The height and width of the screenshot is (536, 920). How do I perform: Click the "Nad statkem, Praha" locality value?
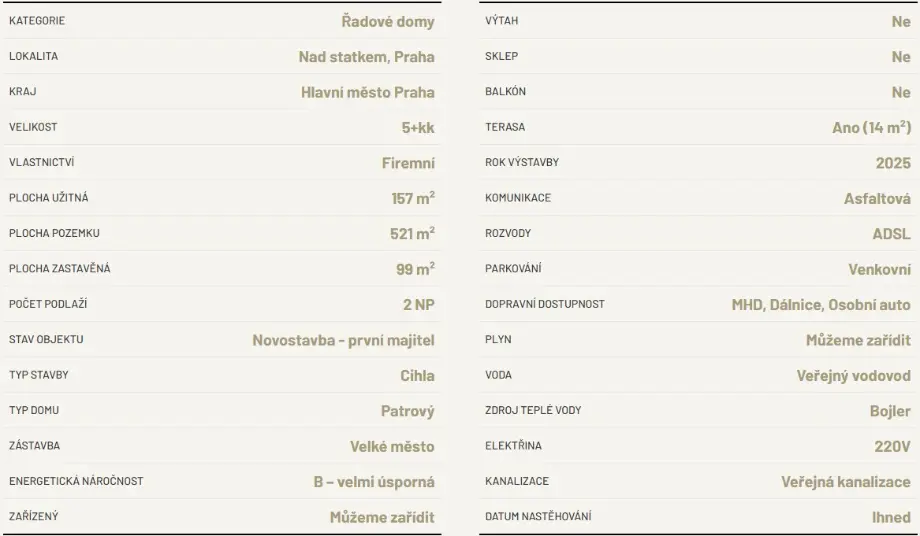[366, 56]
